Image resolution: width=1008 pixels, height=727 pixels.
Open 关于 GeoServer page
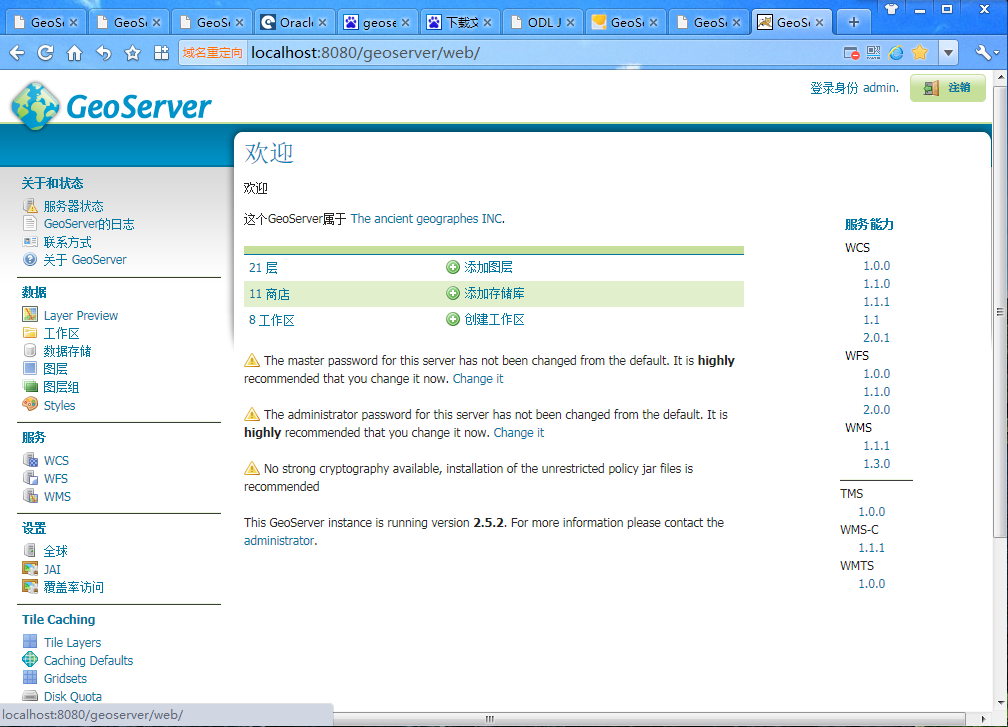click(x=85, y=260)
